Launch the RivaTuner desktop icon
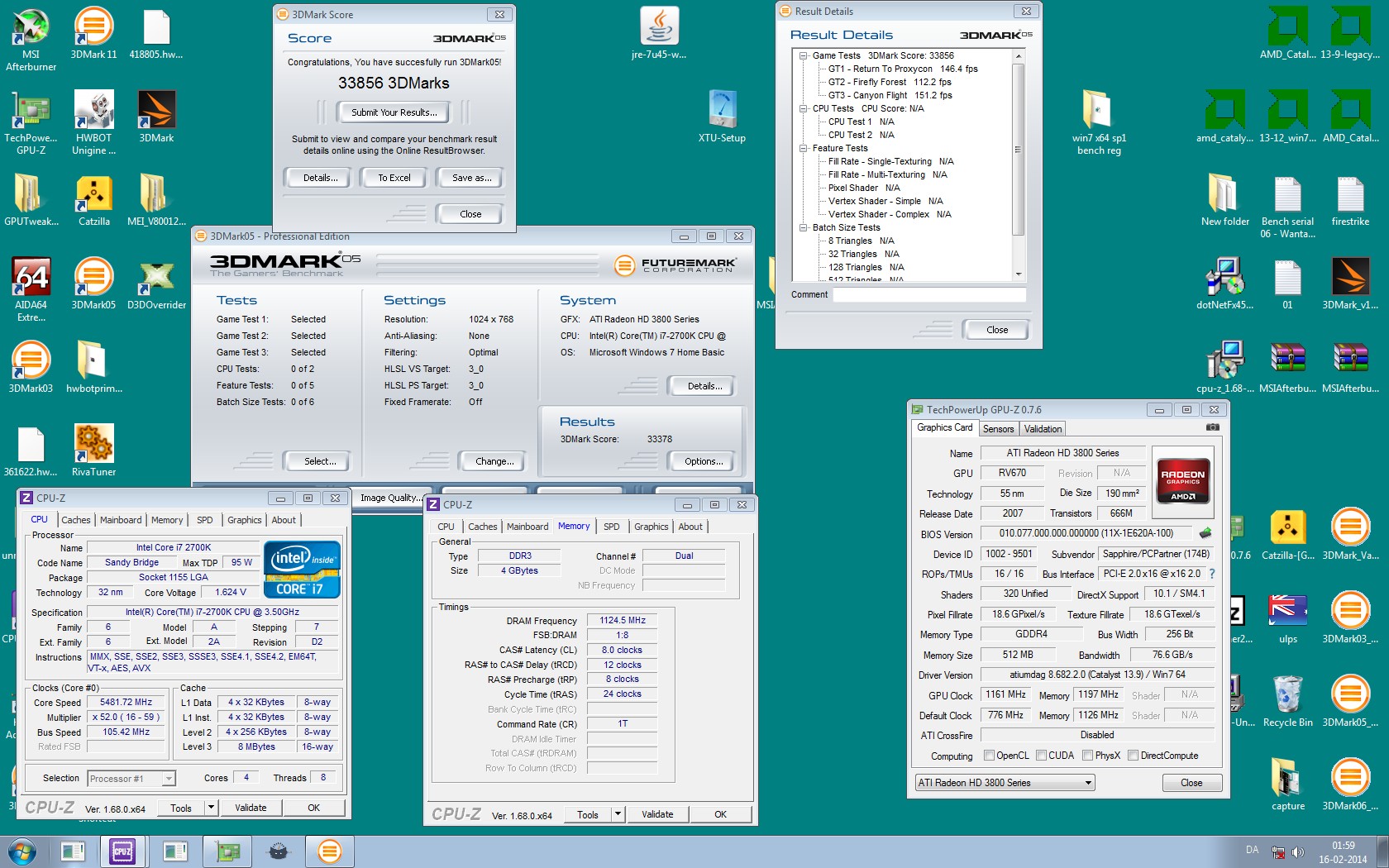Viewport: 1389px width, 868px height. (x=93, y=451)
